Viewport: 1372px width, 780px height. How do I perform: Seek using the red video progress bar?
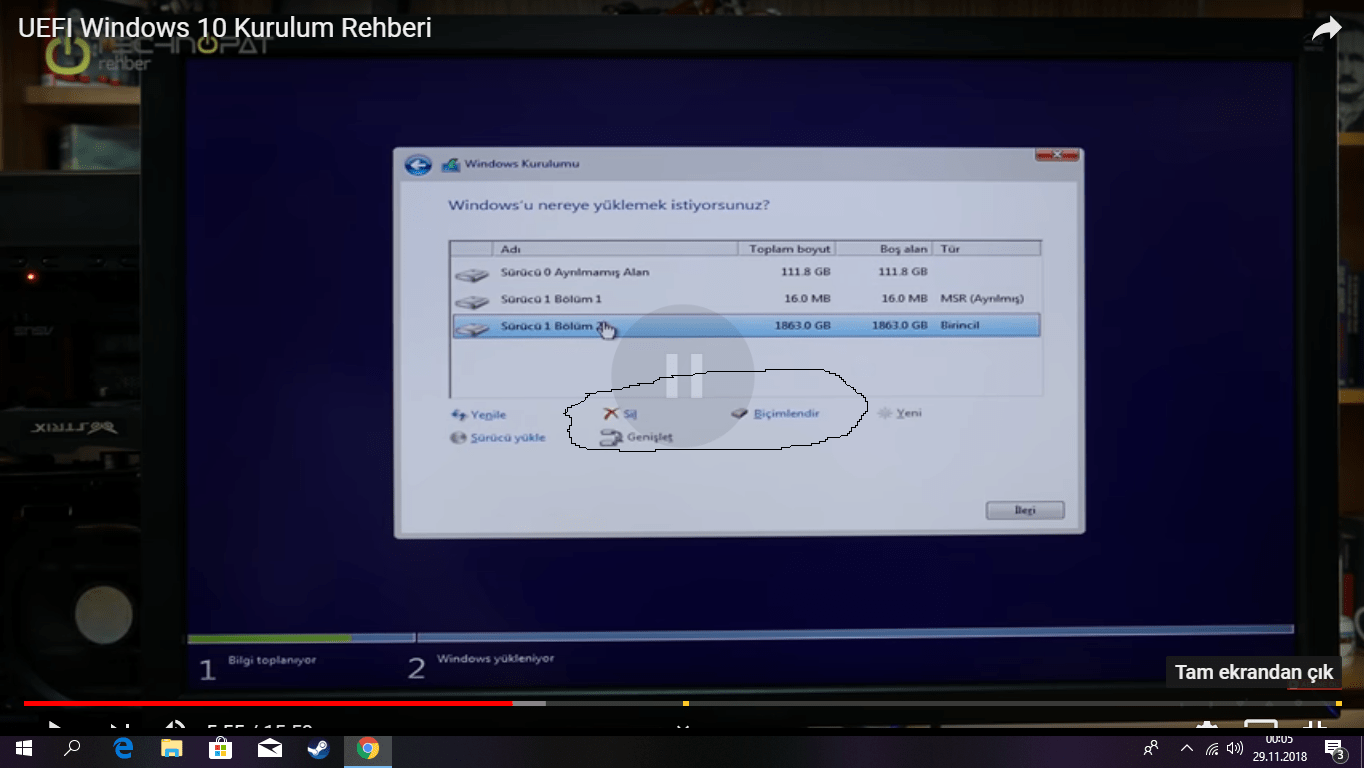click(268, 703)
